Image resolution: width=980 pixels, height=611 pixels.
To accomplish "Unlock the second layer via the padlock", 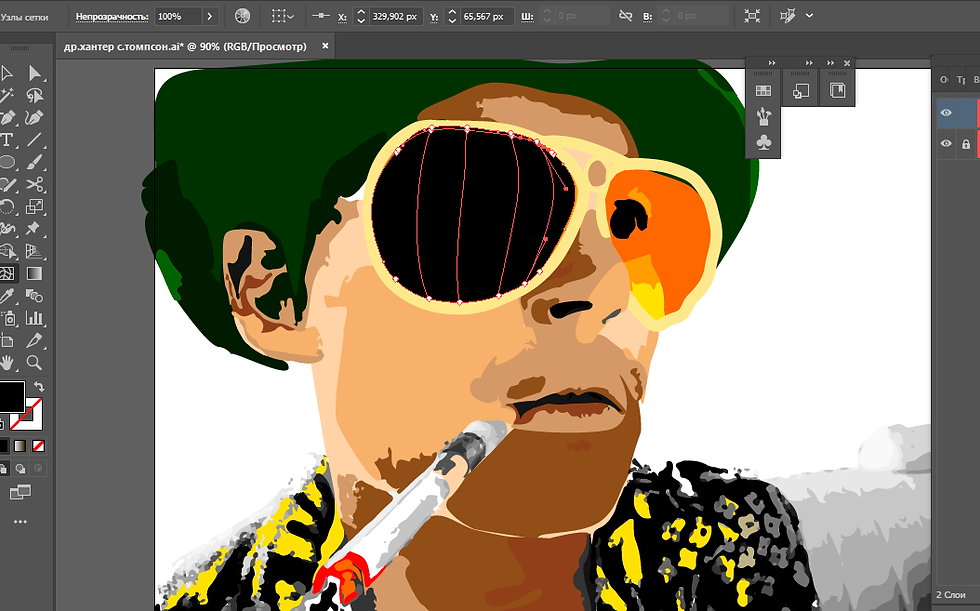I will (966, 144).
